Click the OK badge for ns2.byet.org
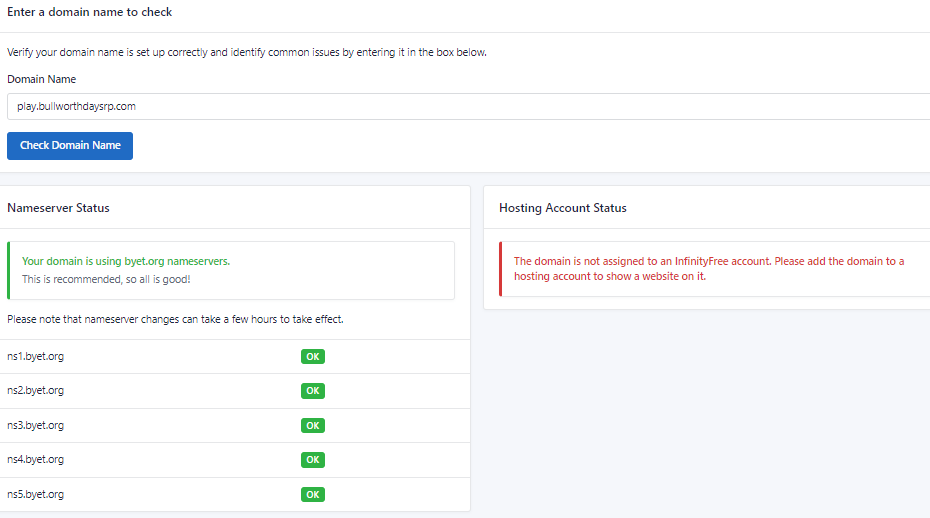This screenshot has height=518, width=930. (x=313, y=391)
